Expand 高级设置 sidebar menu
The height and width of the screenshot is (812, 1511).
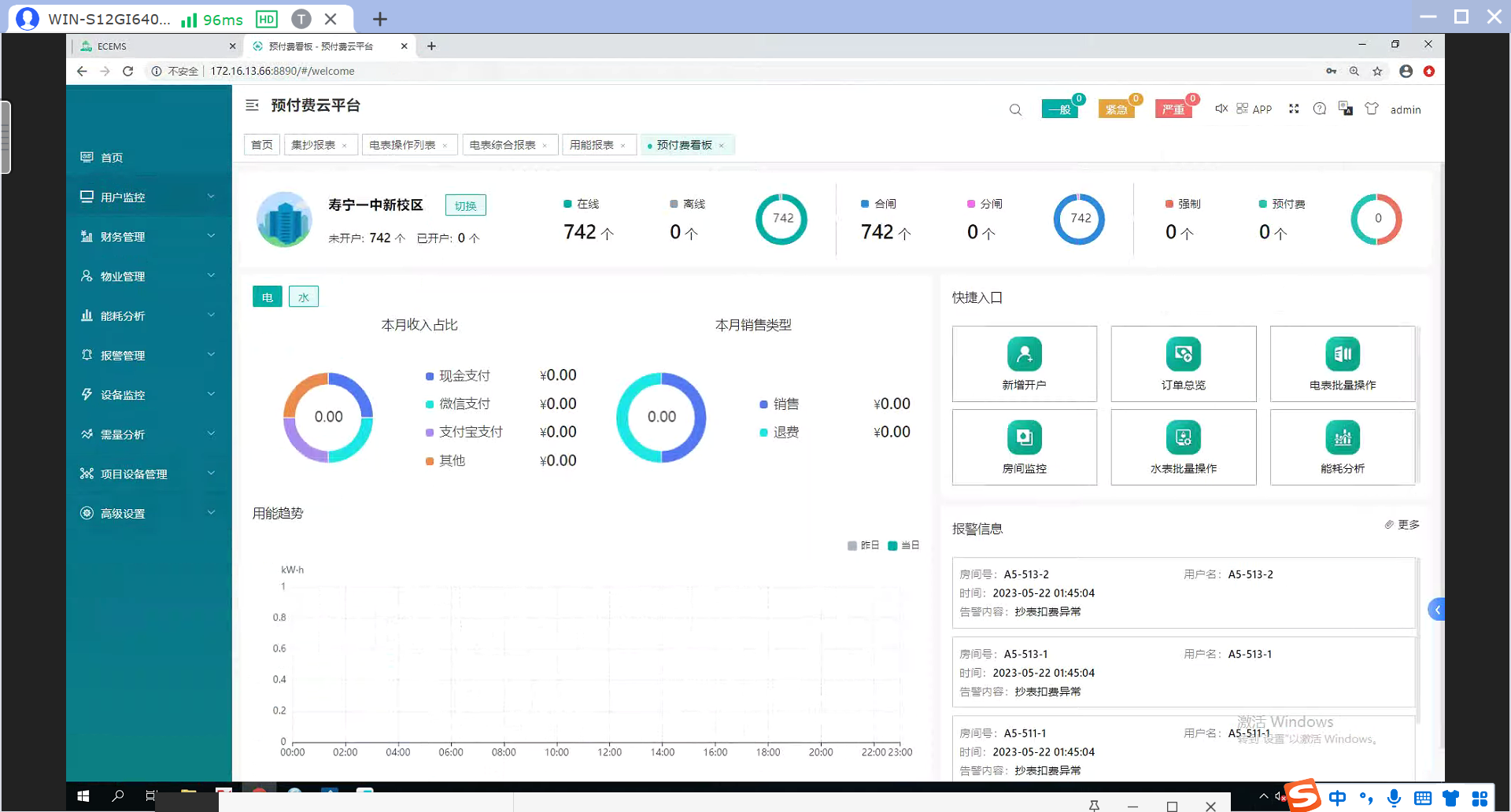coord(149,513)
